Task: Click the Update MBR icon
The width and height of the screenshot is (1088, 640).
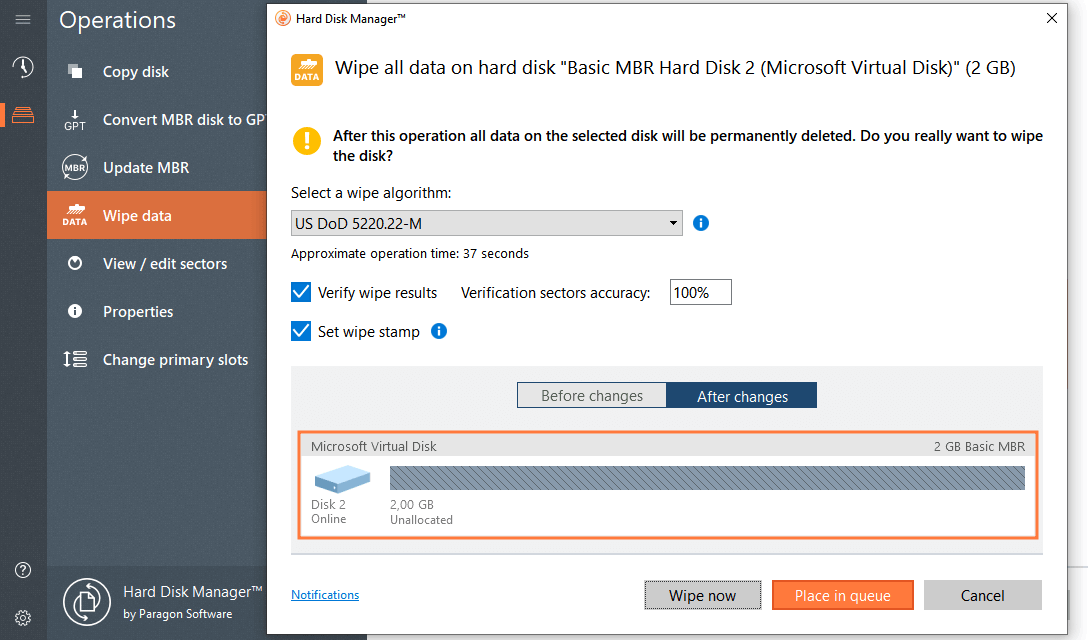Action: click(75, 167)
